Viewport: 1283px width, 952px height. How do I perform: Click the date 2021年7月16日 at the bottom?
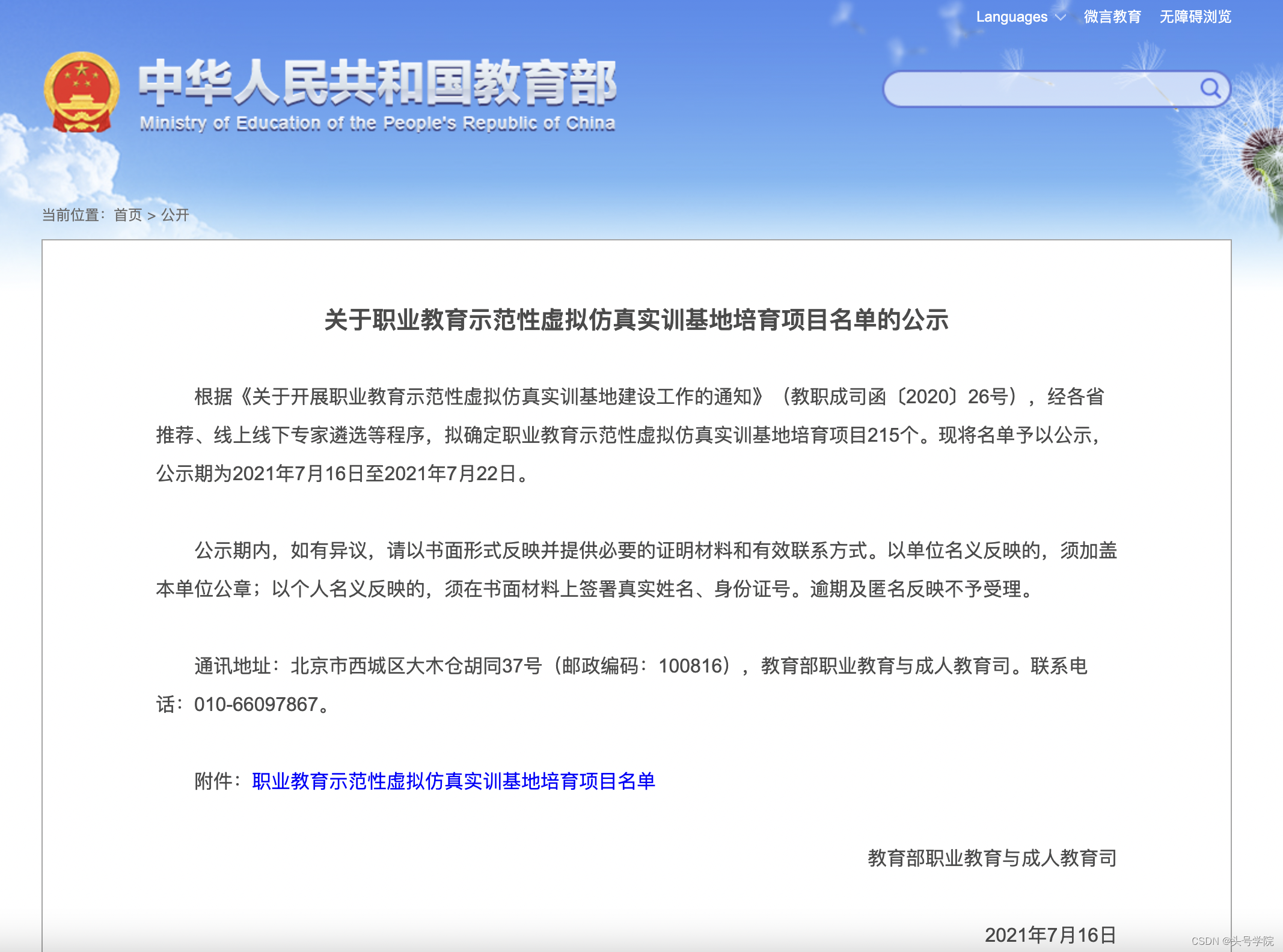click(x=1050, y=935)
